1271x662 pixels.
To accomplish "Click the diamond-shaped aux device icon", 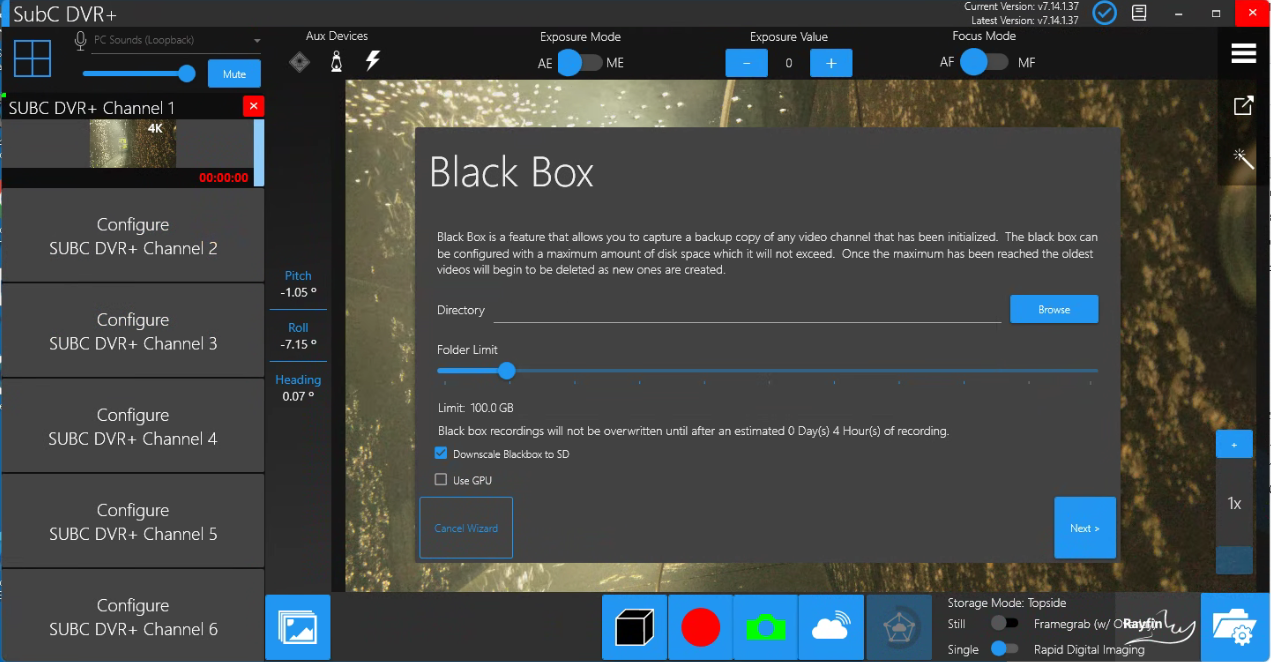I will [299, 62].
